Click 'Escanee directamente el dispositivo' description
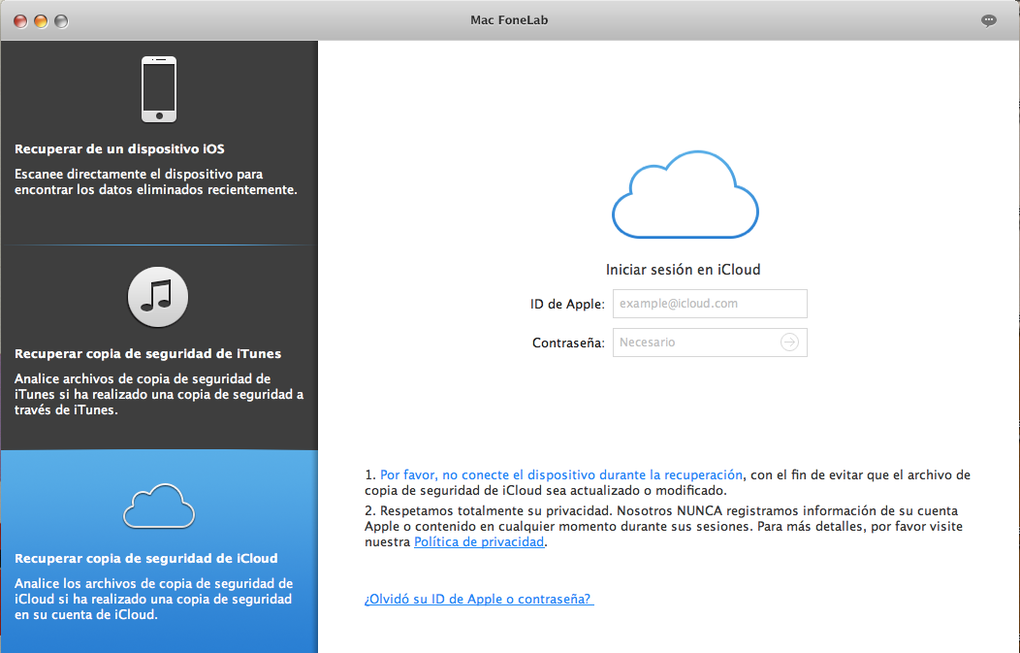The height and width of the screenshot is (653, 1020). pos(156,182)
